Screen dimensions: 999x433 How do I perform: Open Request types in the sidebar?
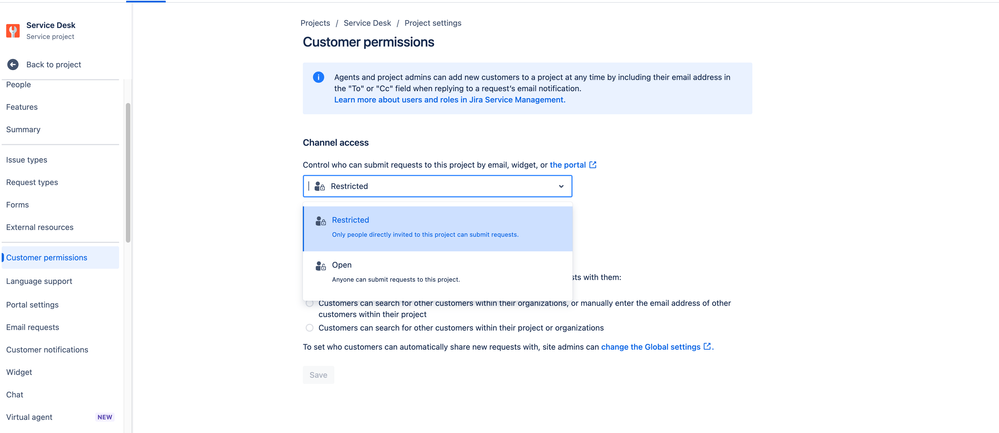tap(32, 183)
